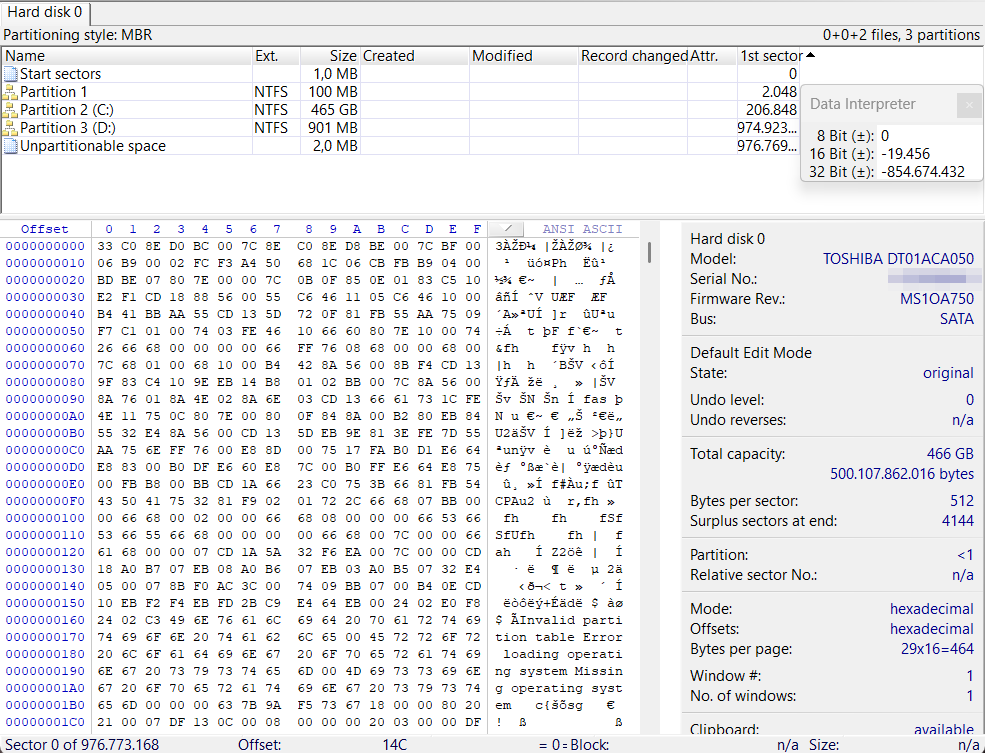Click the TOSHIBA DT01ACA050 model value
Screen dimensions: 985x753
898,259
